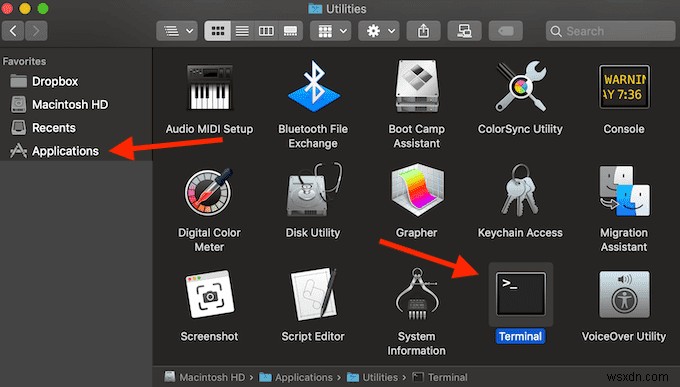Click the Favorites sidebar heading
This screenshot has height=387, width=680.
click(24, 61)
